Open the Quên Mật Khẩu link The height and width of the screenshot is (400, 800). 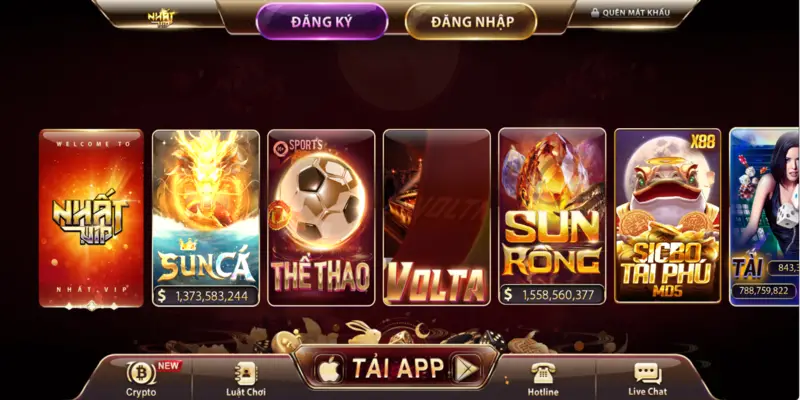click(x=636, y=13)
